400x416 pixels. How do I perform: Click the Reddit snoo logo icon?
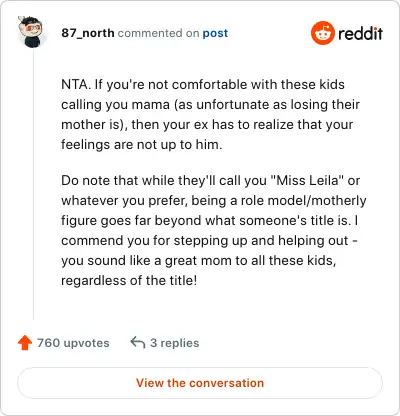tap(323, 33)
